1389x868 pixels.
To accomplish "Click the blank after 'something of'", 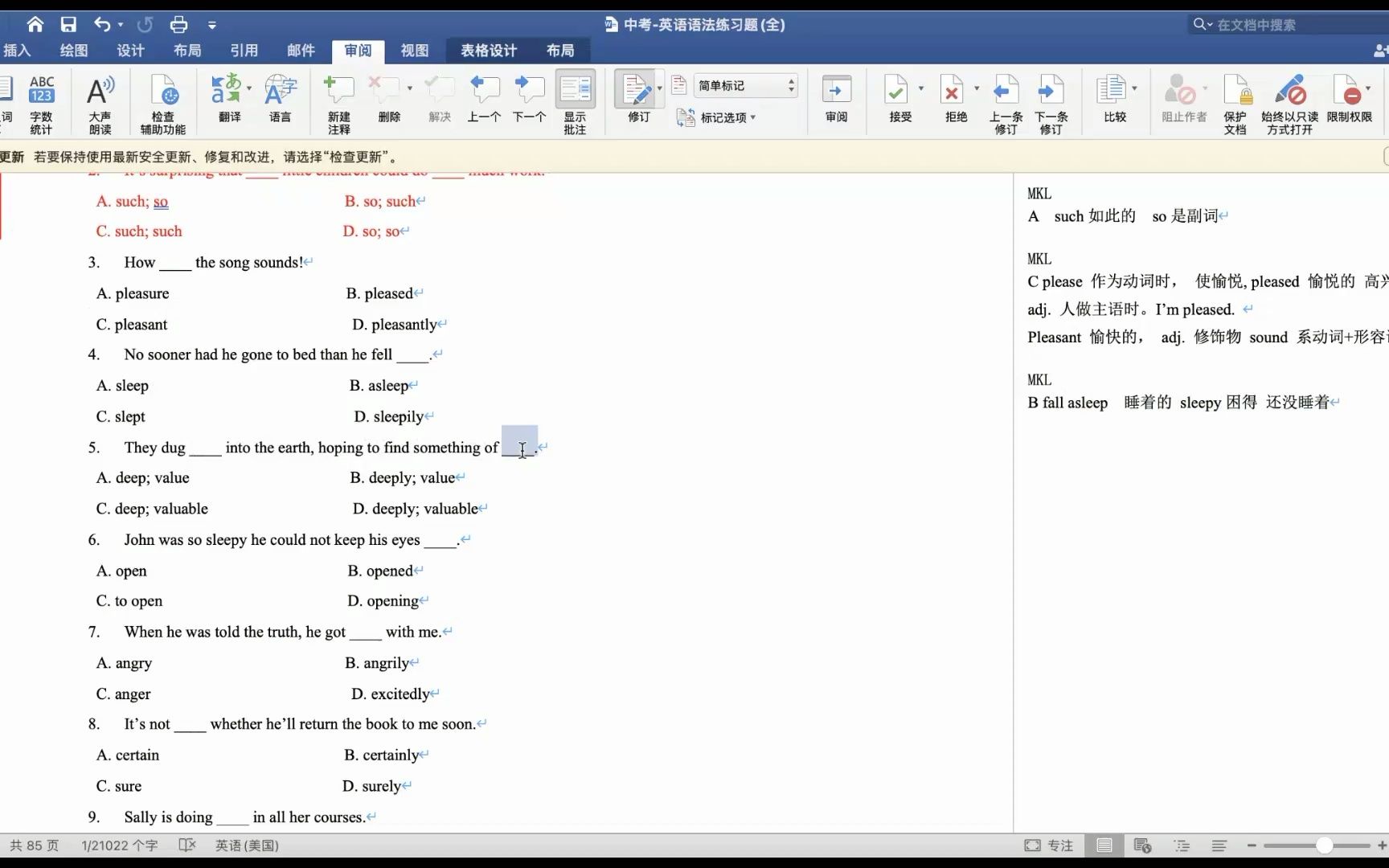I will (518, 448).
